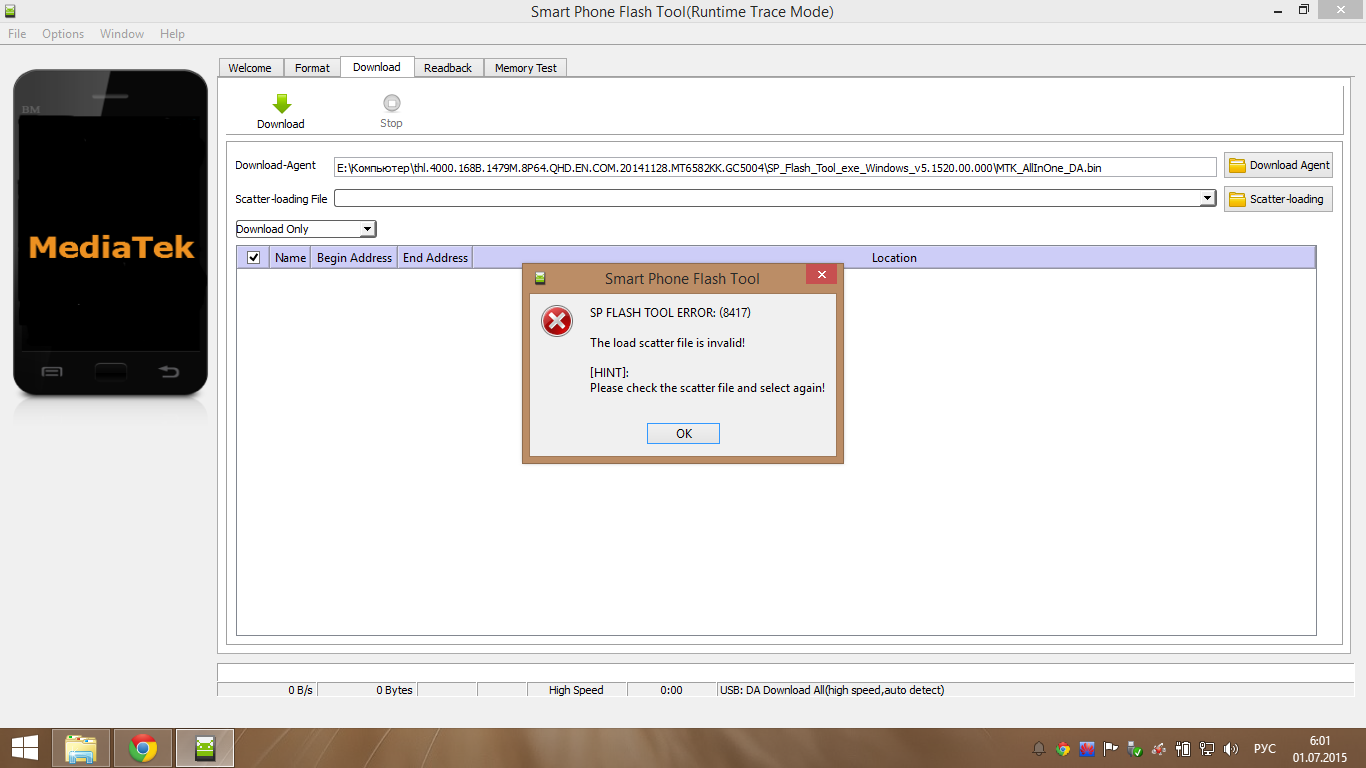This screenshot has height=768, width=1366.
Task: Open the Download Only mode dropdown
Action: pyautogui.click(x=306, y=229)
